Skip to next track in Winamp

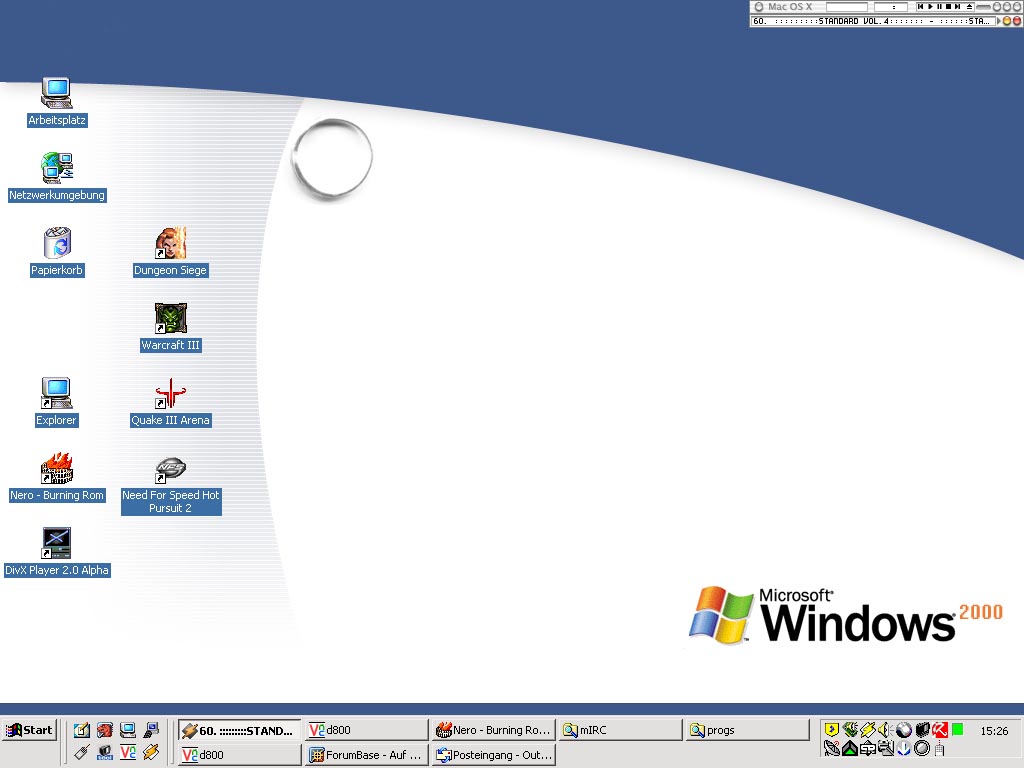pyautogui.click(x=957, y=7)
